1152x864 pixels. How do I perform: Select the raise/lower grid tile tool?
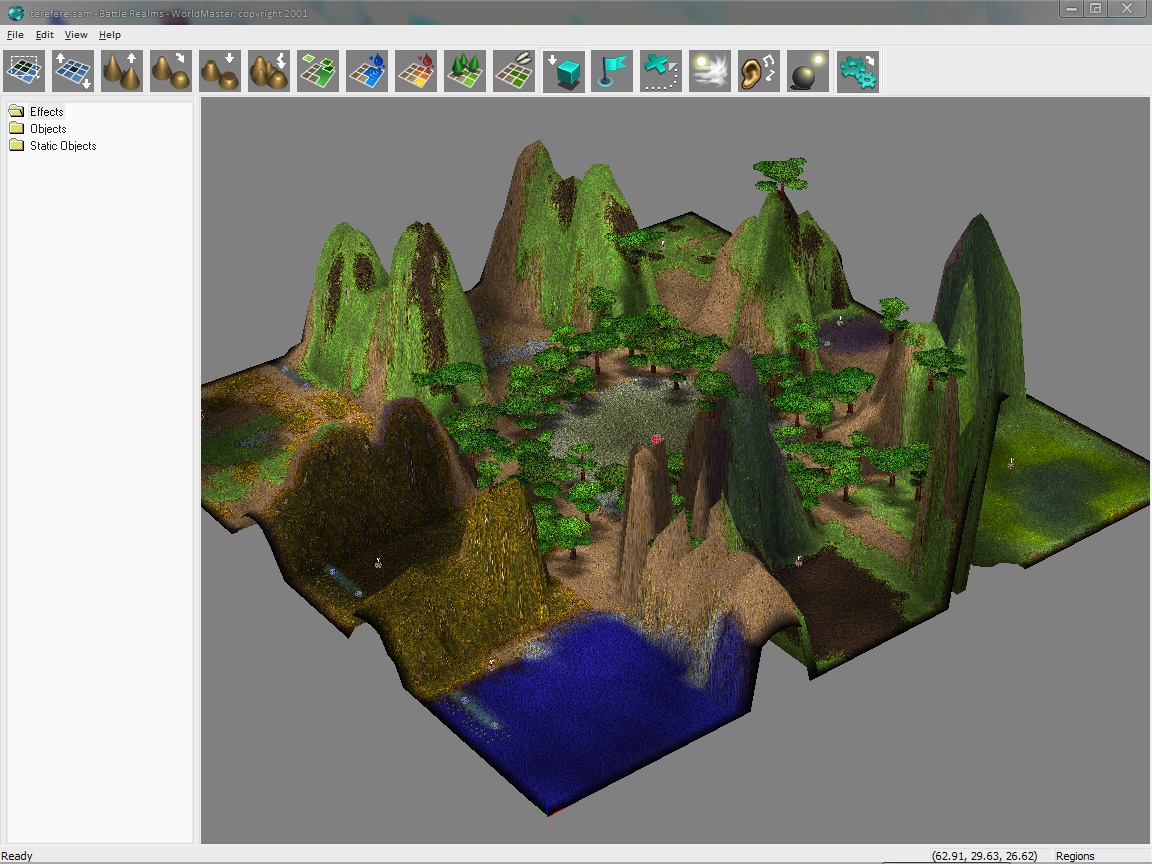tap(73, 71)
